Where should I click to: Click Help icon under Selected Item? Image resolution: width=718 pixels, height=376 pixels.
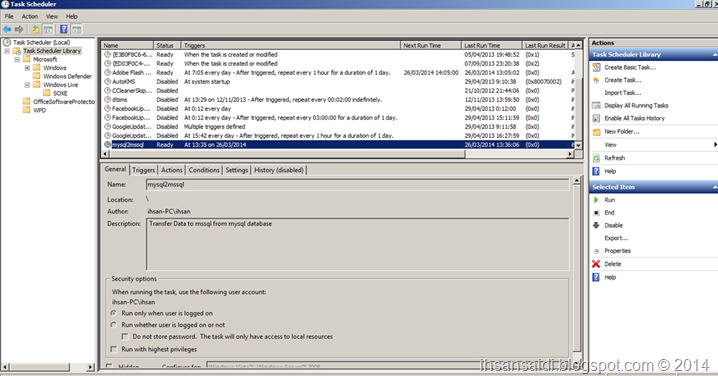[x=596, y=277]
